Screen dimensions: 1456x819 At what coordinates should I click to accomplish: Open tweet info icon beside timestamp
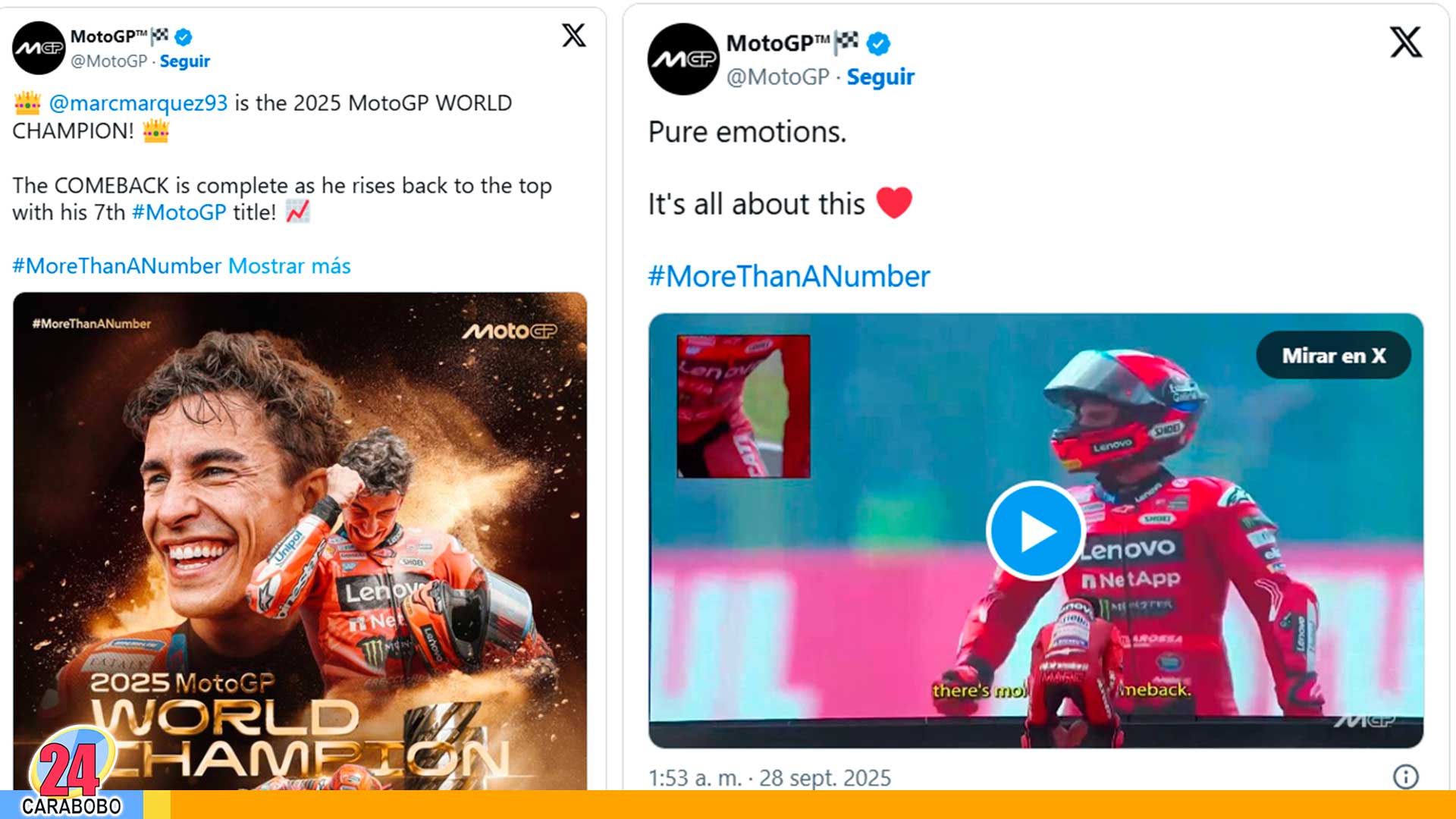[1405, 777]
